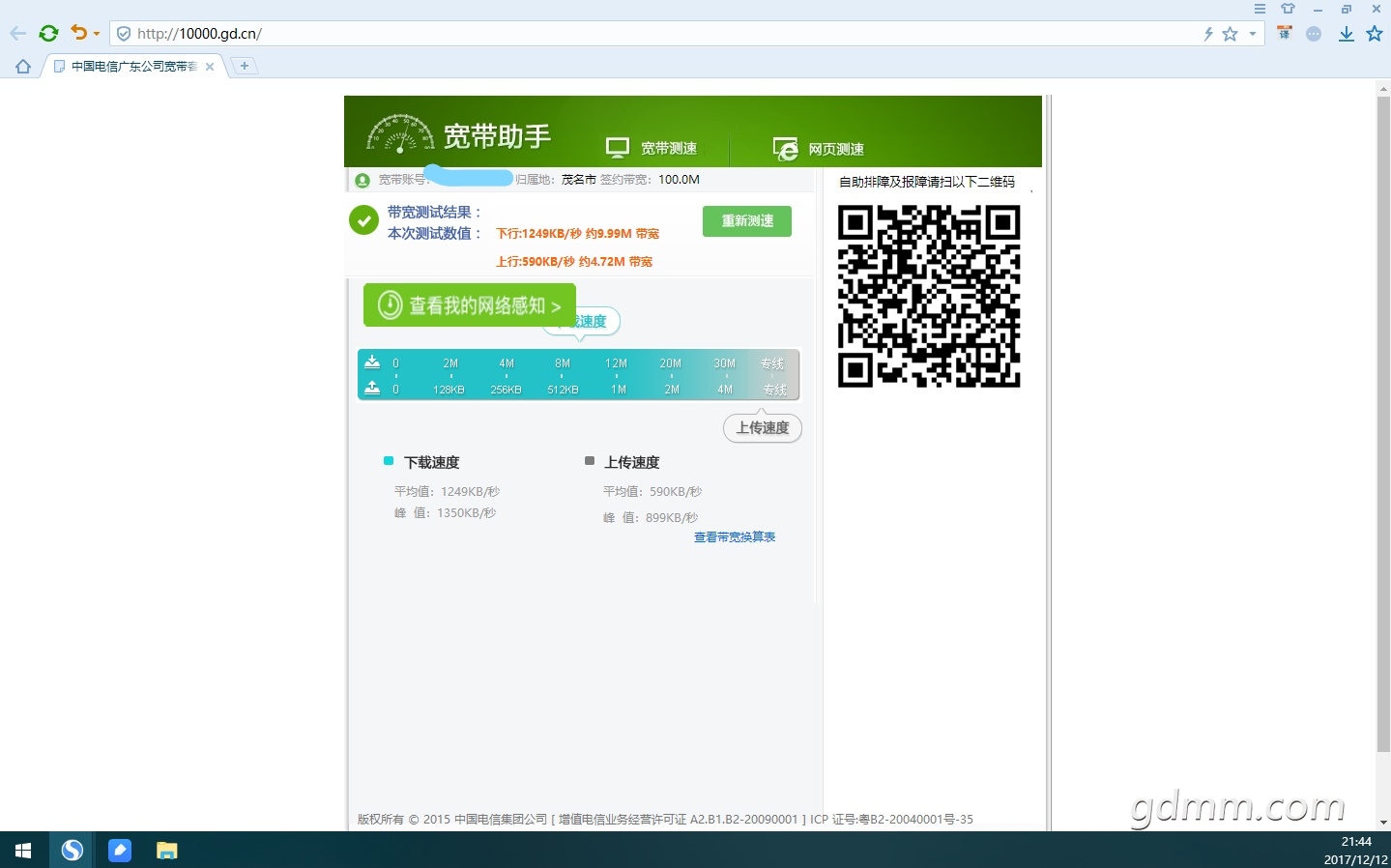Open the browser hamburger menu
The height and width of the screenshot is (868, 1391).
1260,9
